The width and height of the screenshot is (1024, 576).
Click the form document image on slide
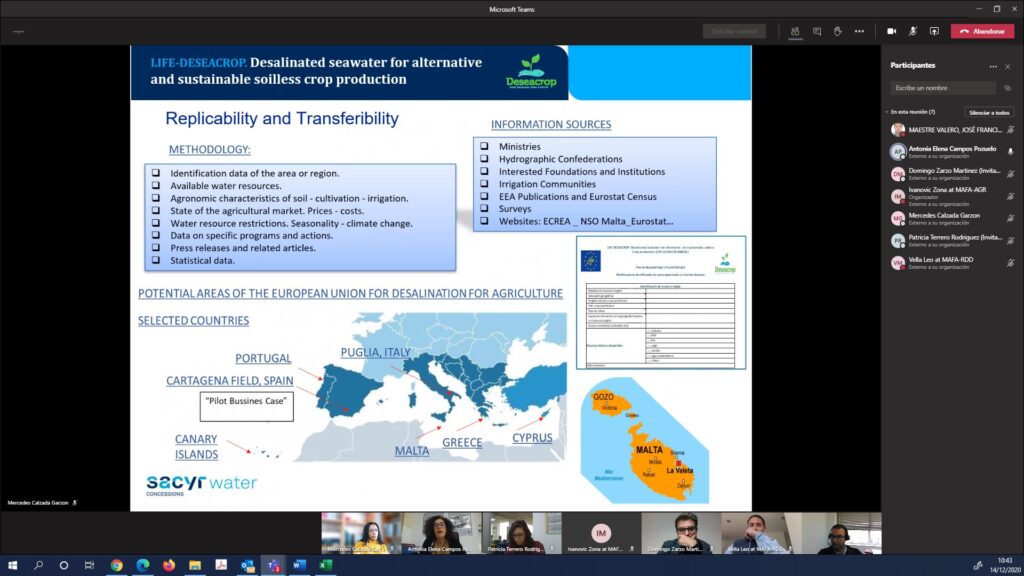click(x=661, y=303)
